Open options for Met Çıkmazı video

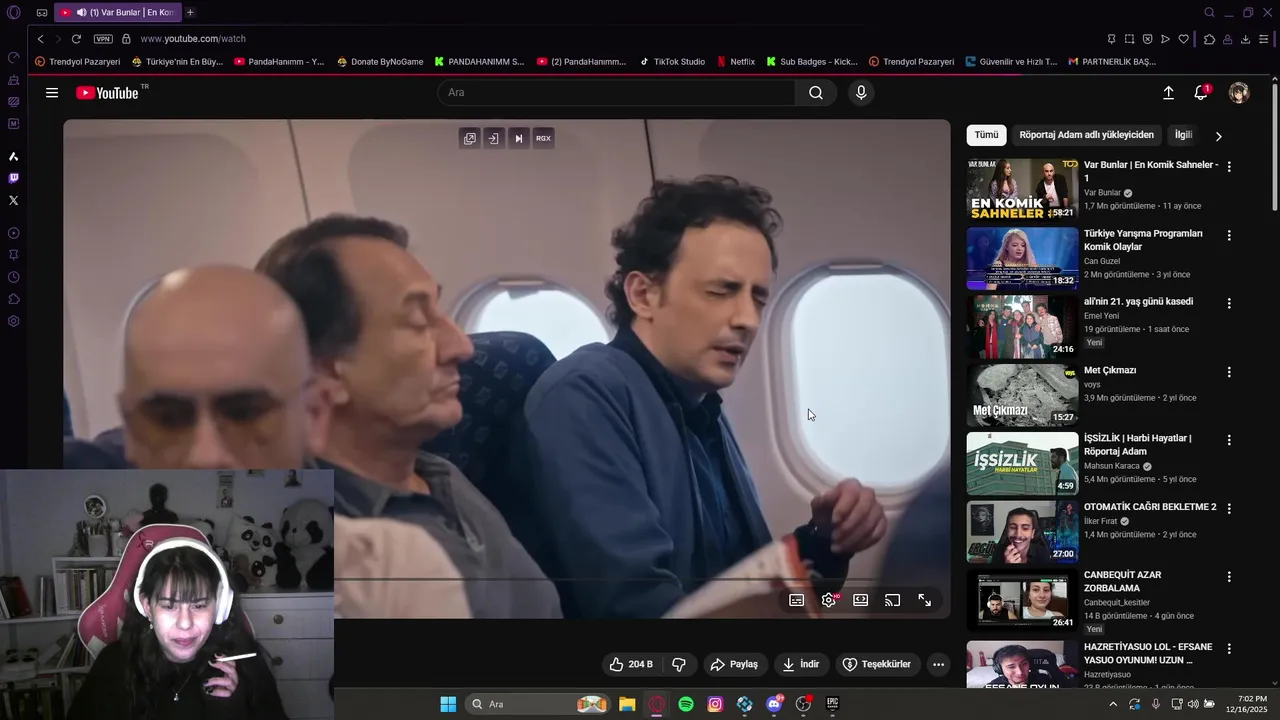coord(1229,372)
